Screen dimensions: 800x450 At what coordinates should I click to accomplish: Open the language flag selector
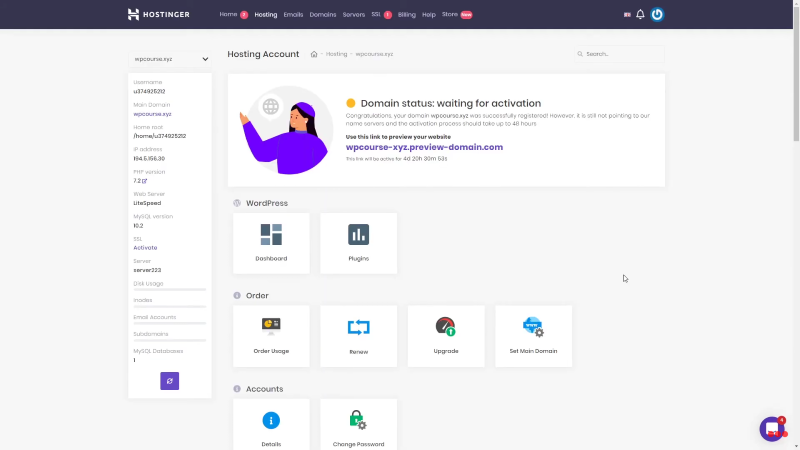[x=626, y=15]
